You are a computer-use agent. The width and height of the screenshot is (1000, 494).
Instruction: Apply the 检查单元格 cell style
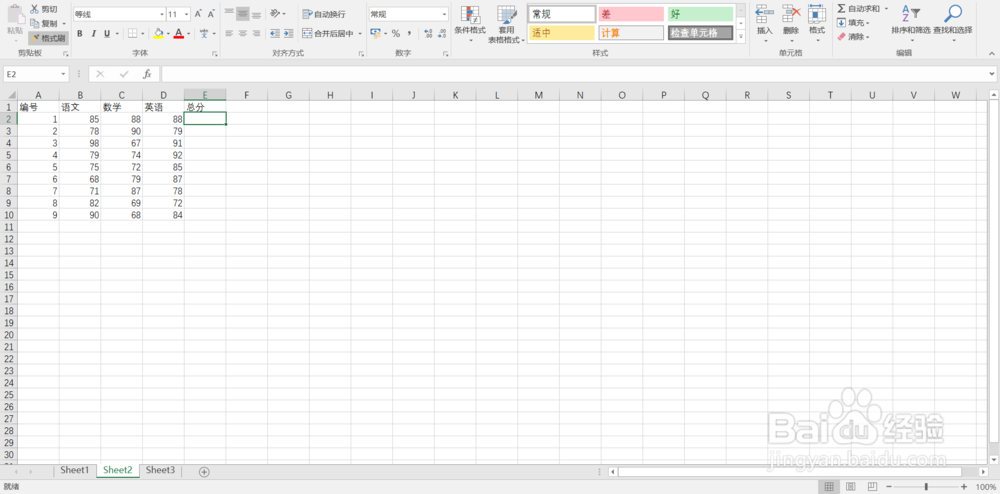(x=700, y=33)
